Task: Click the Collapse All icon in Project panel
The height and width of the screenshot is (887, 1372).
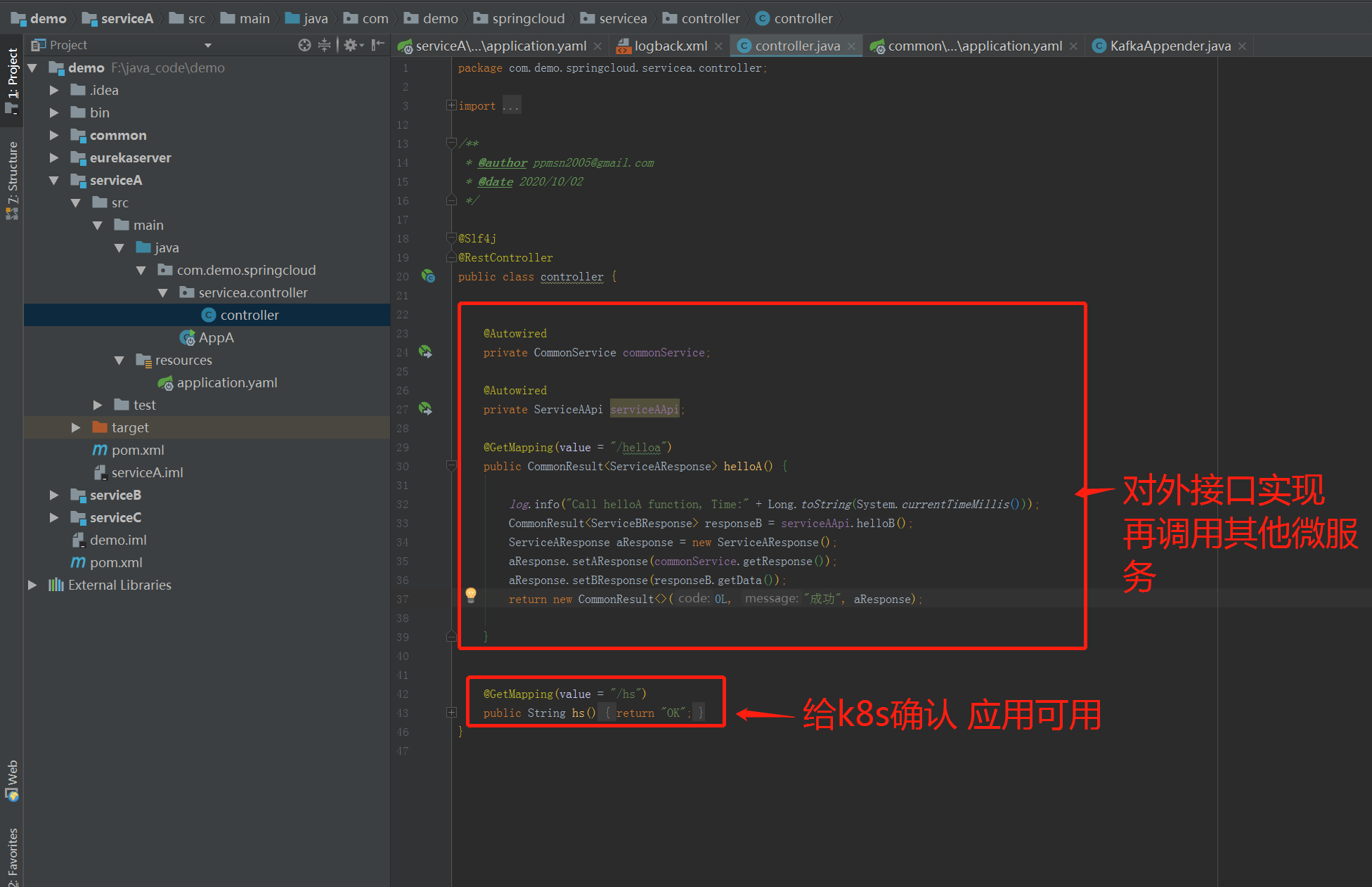Action: pos(324,45)
